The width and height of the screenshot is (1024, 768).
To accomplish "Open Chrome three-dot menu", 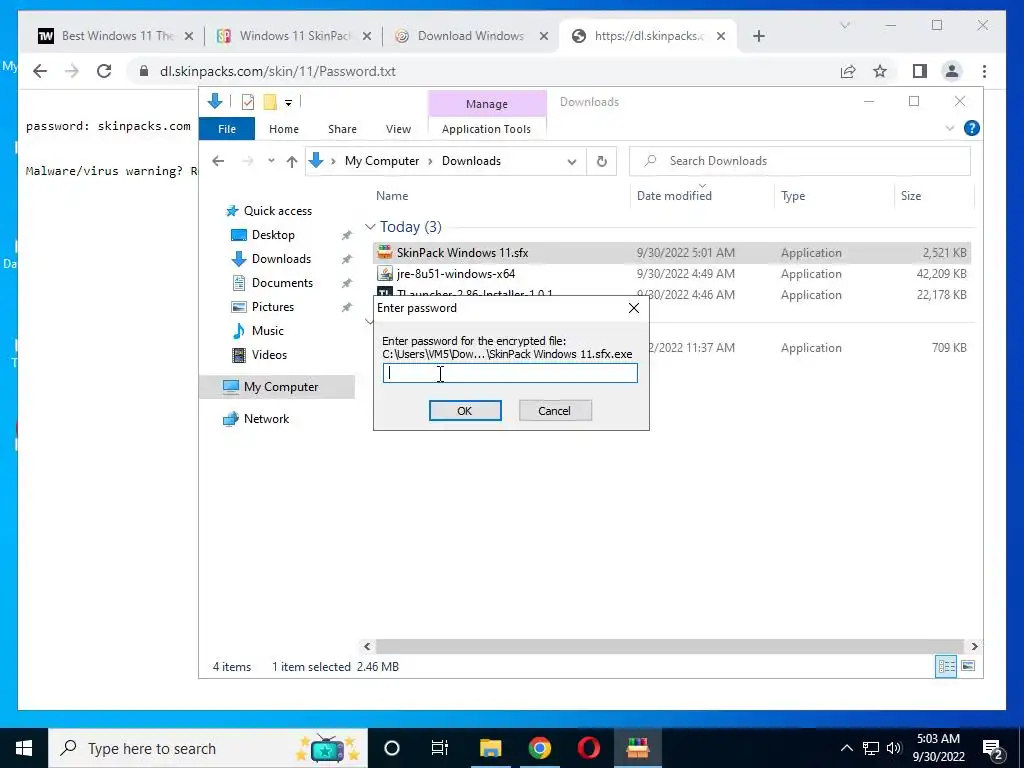I will click(984, 71).
